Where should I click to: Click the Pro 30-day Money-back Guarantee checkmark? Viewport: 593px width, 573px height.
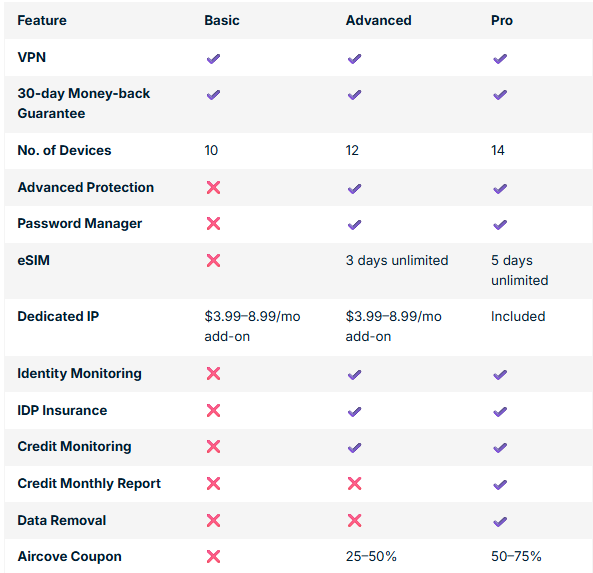click(500, 95)
